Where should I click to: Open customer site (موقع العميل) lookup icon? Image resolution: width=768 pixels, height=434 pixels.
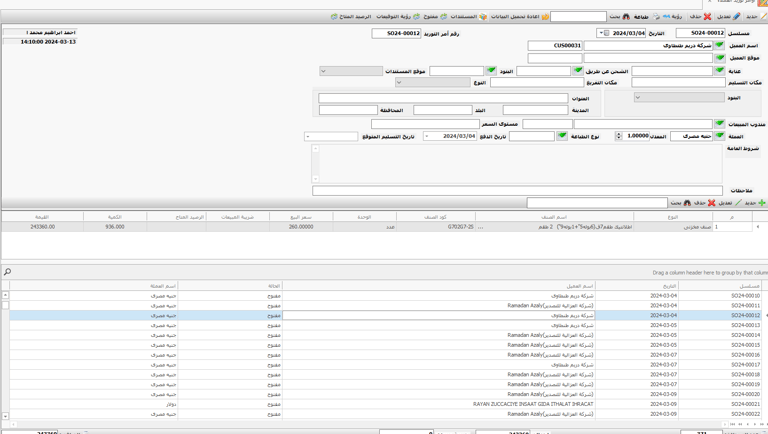pos(719,58)
